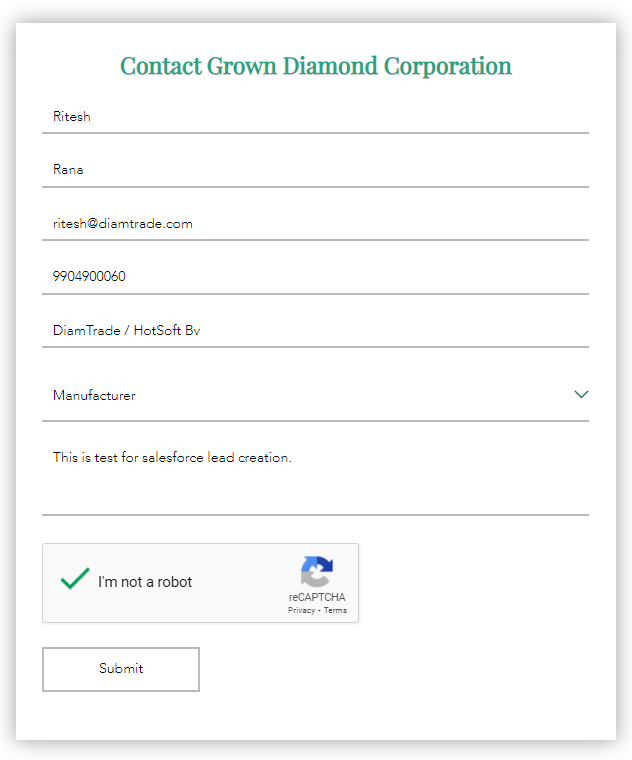The image size is (632, 760).
Task: Click the "I'm not a robot" label
Action: click(x=145, y=582)
